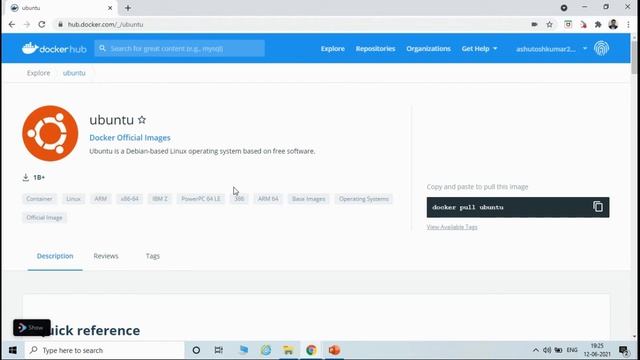Viewport: 640px width, 360px height.
Task: Show hidden system tray icons
Action: 536,350
